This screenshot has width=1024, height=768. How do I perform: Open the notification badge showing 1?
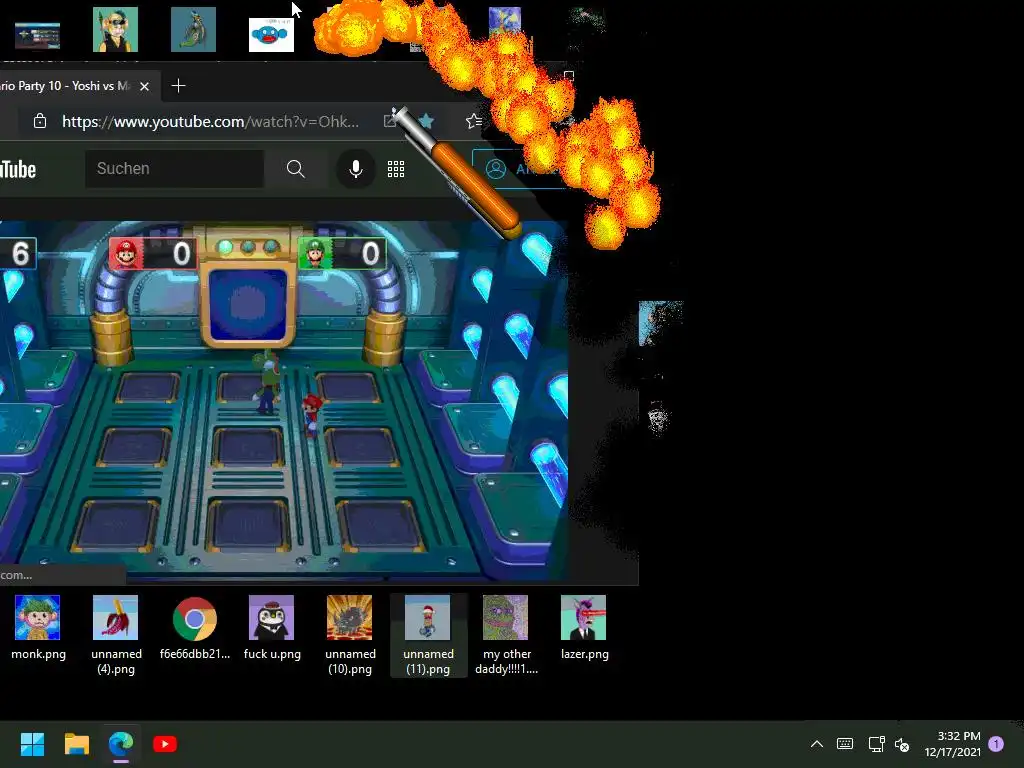click(x=996, y=744)
